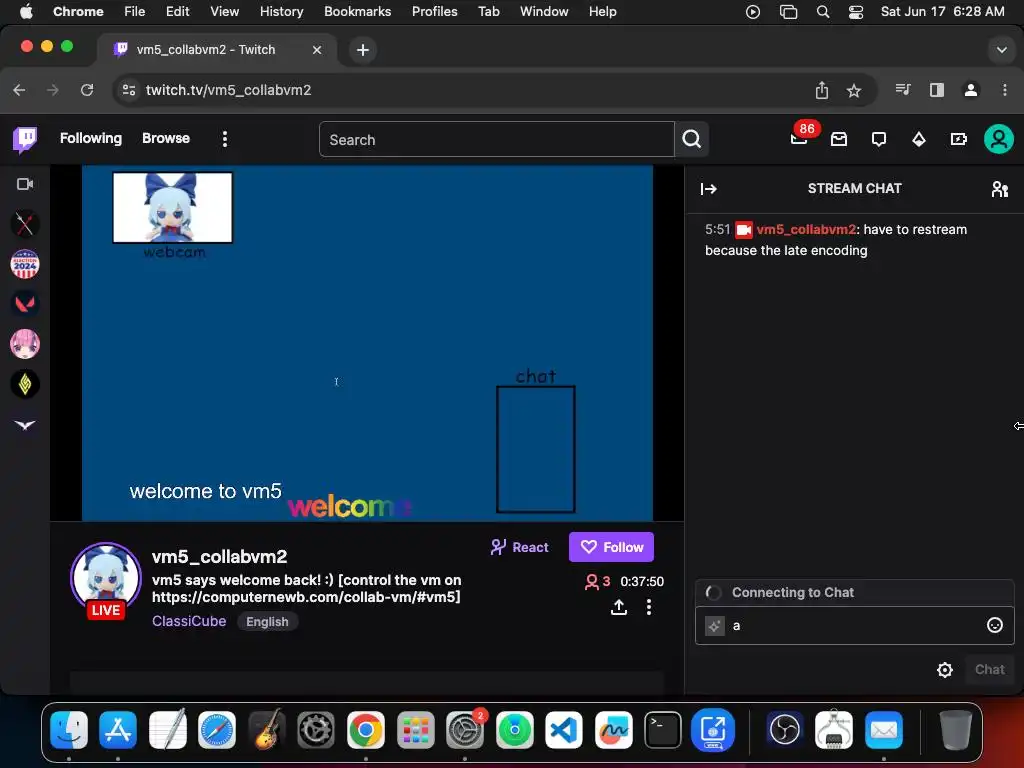Follow the vm5_collabvm2 channel
The image size is (1024, 768).
point(611,547)
